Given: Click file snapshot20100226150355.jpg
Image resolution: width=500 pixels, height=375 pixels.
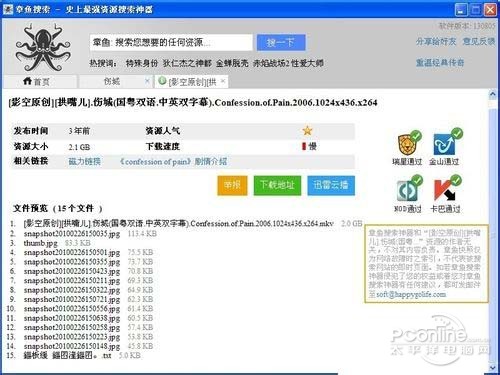Looking at the screenshot, I should (x=72, y=262).
